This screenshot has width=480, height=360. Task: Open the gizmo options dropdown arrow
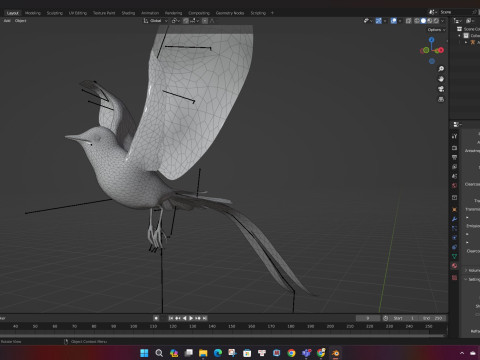tap(385, 21)
